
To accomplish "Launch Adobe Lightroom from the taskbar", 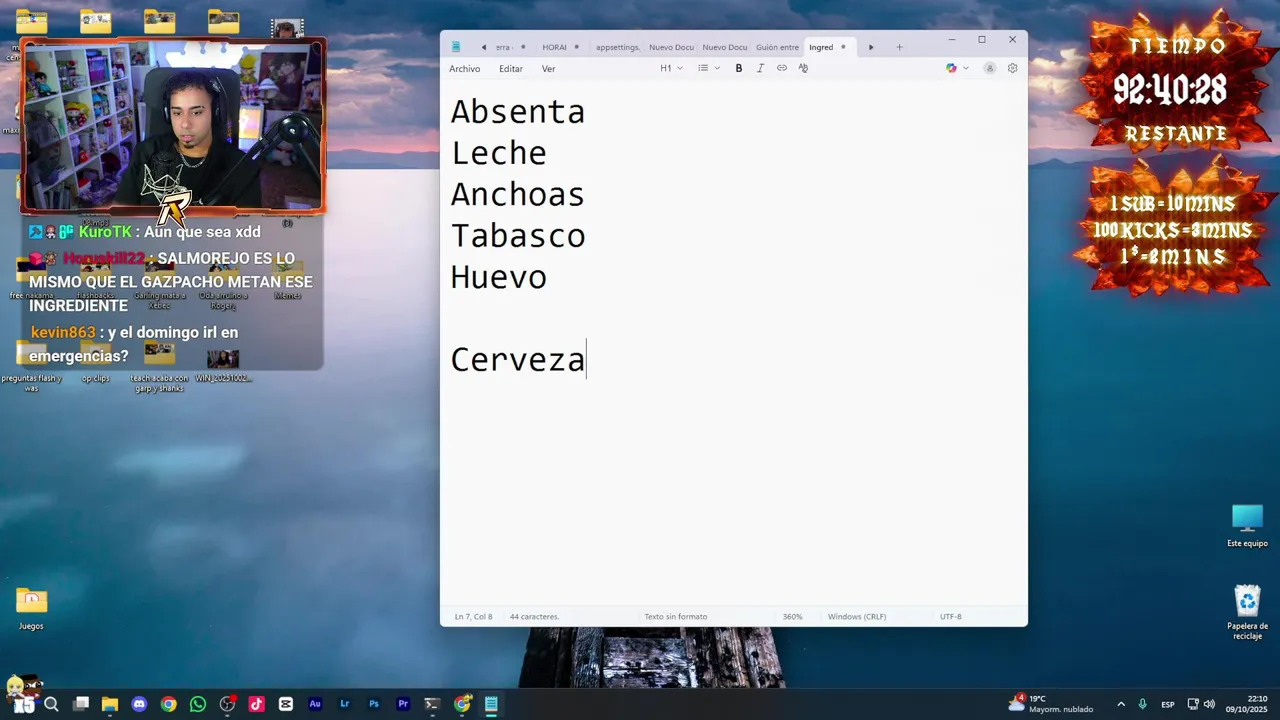I will tap(344, 704).
